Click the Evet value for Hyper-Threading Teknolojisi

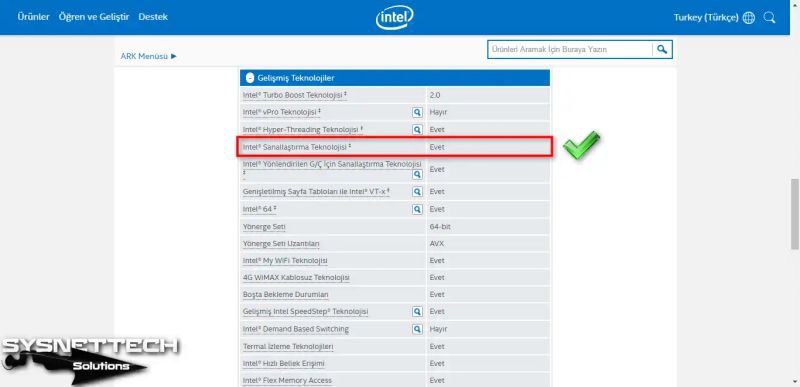pos(437,130)
